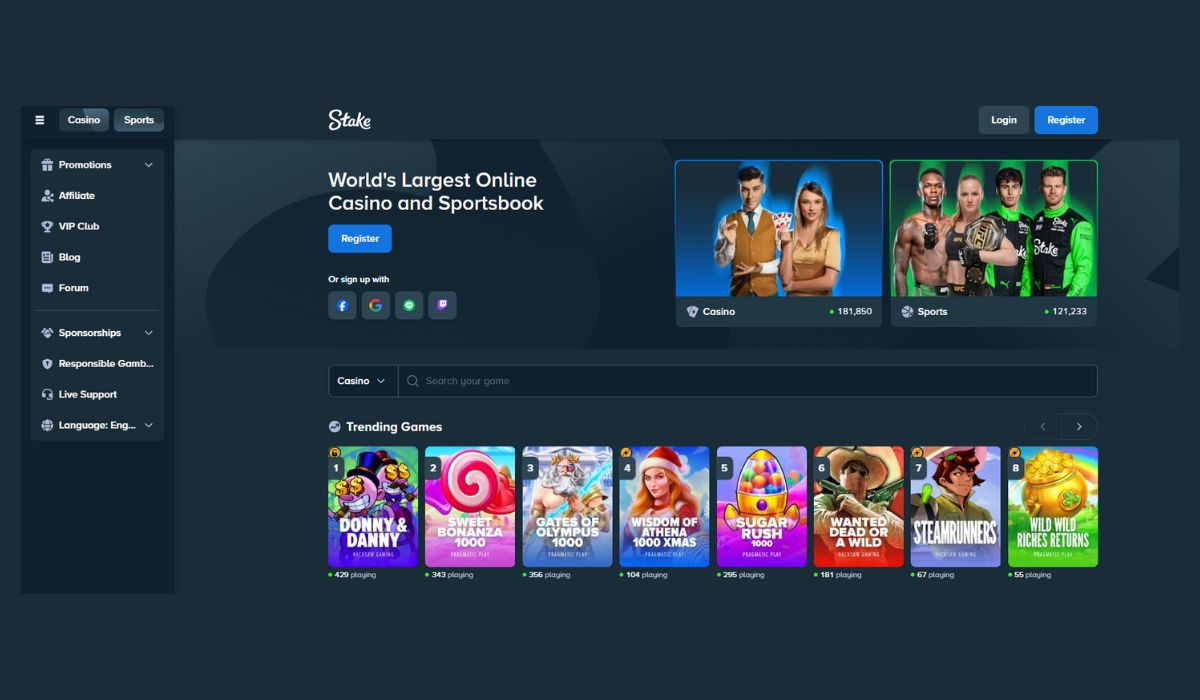Expand the Sponsorships section
The width and height of the screenshot is (1200, 700).
coord(97,333)
